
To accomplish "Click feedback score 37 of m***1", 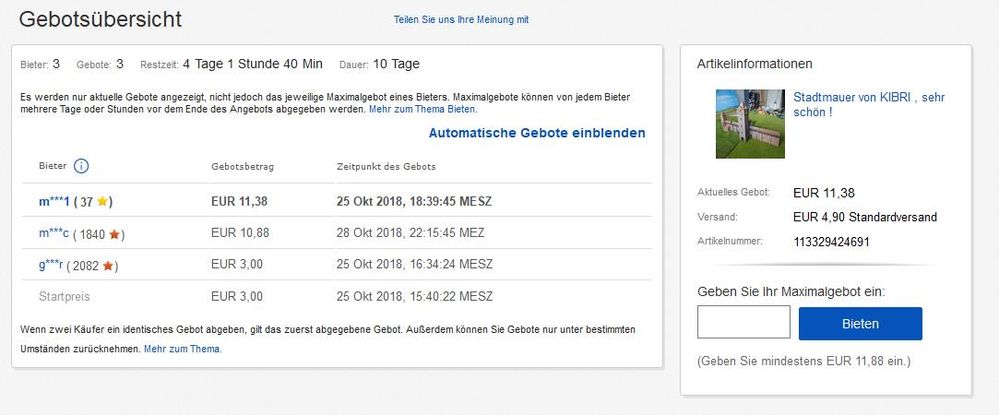I will click(x=86, y=202).
